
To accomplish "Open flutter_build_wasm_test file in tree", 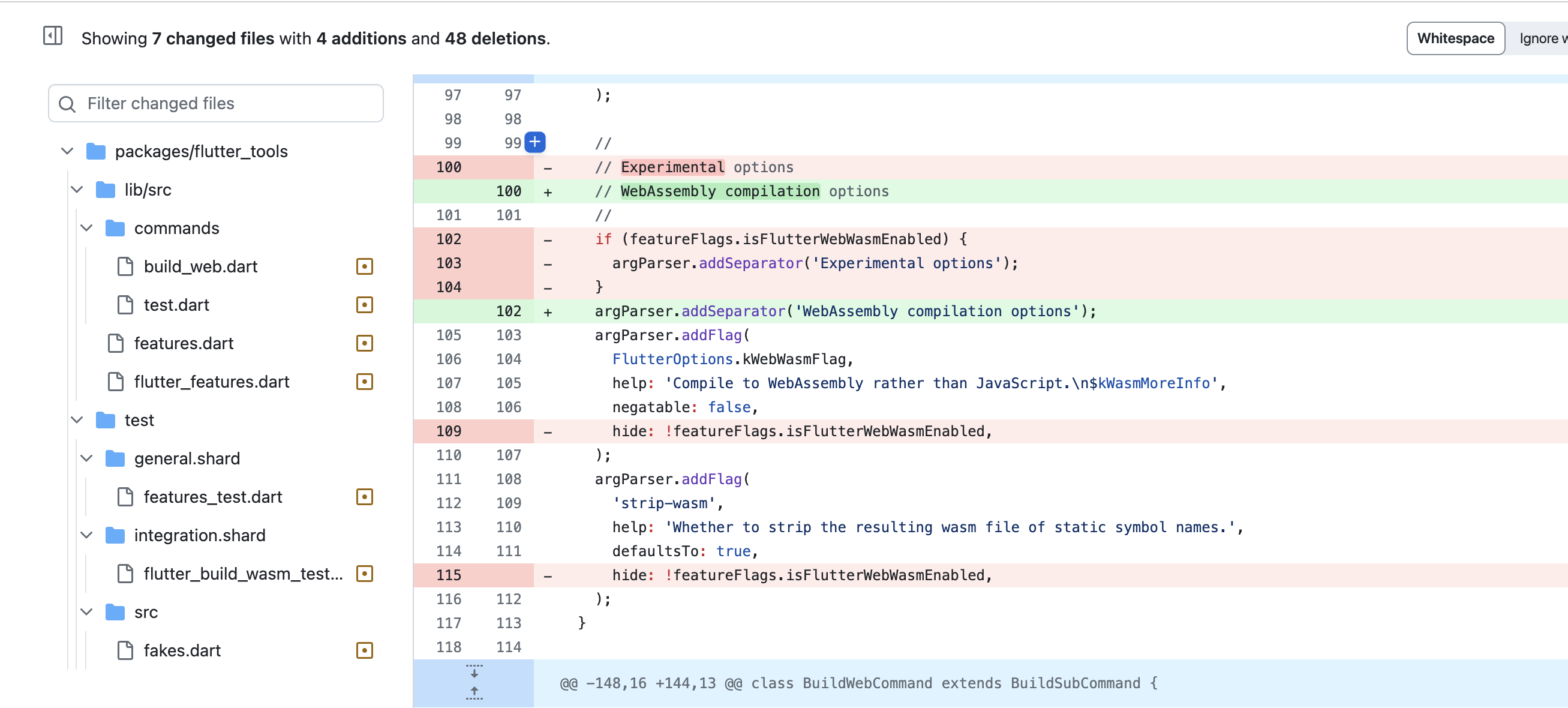I will (x=244, y=574).
